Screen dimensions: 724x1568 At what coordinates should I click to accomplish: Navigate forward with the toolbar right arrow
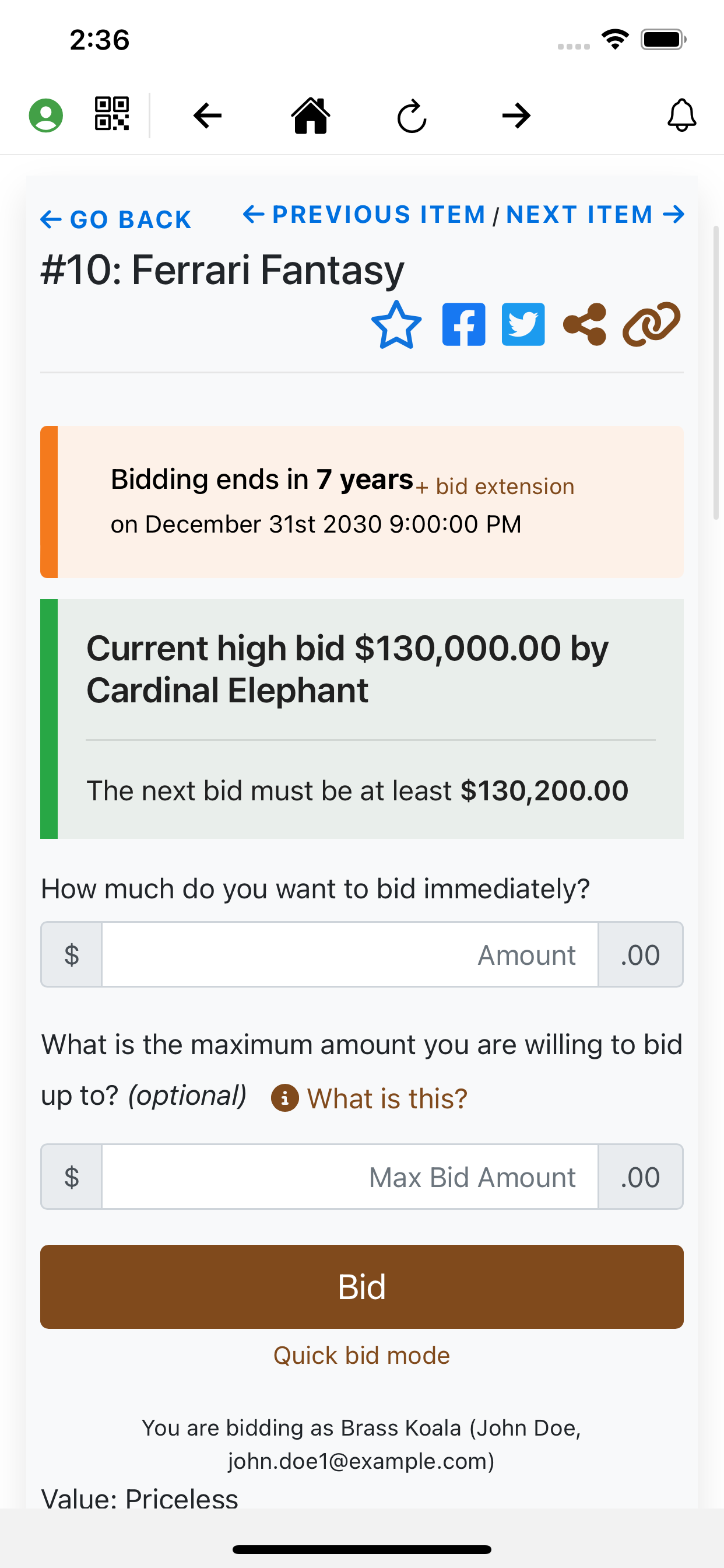point(516,116)
